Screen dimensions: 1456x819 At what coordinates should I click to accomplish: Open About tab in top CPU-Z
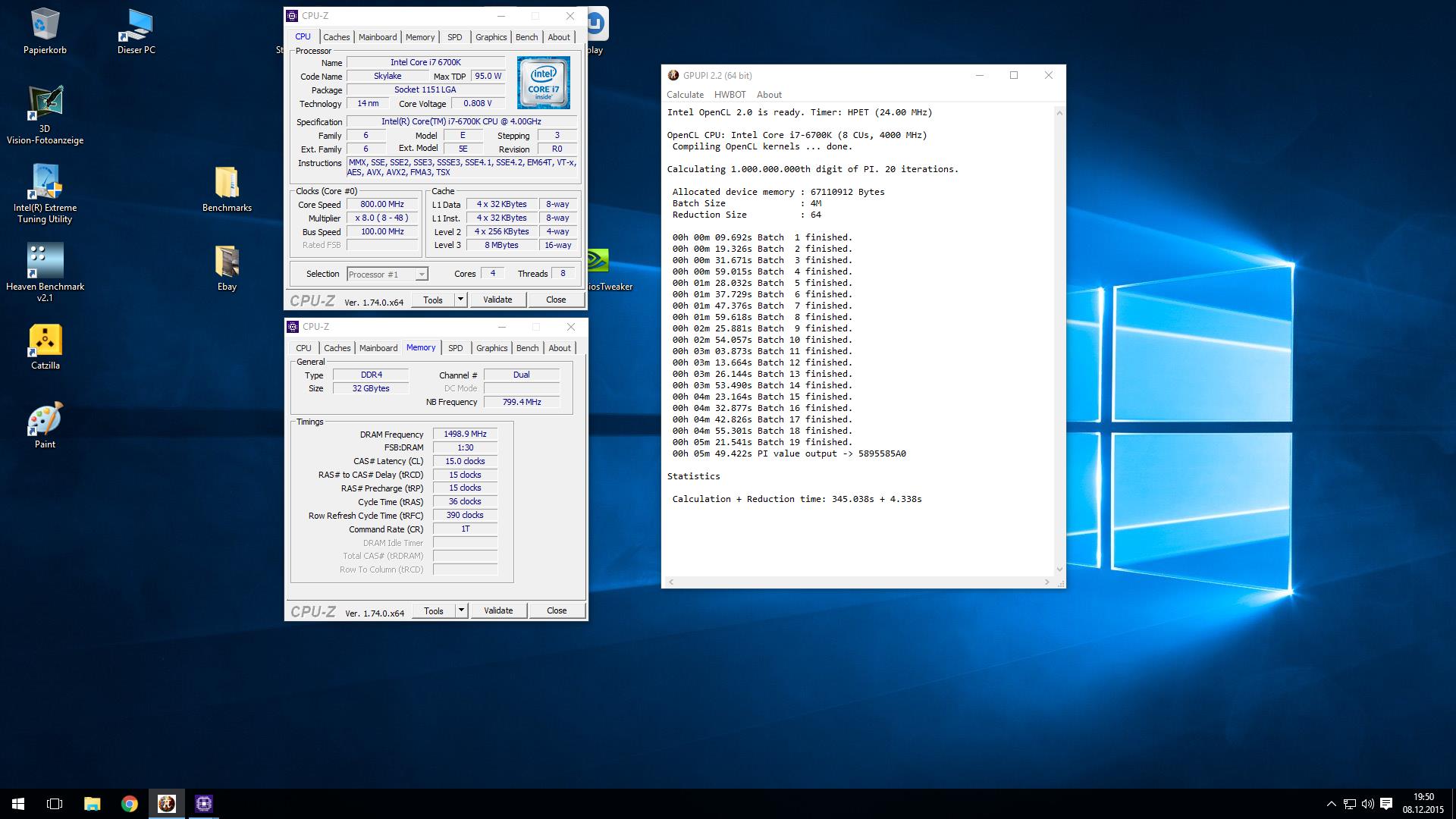(559, 37)
